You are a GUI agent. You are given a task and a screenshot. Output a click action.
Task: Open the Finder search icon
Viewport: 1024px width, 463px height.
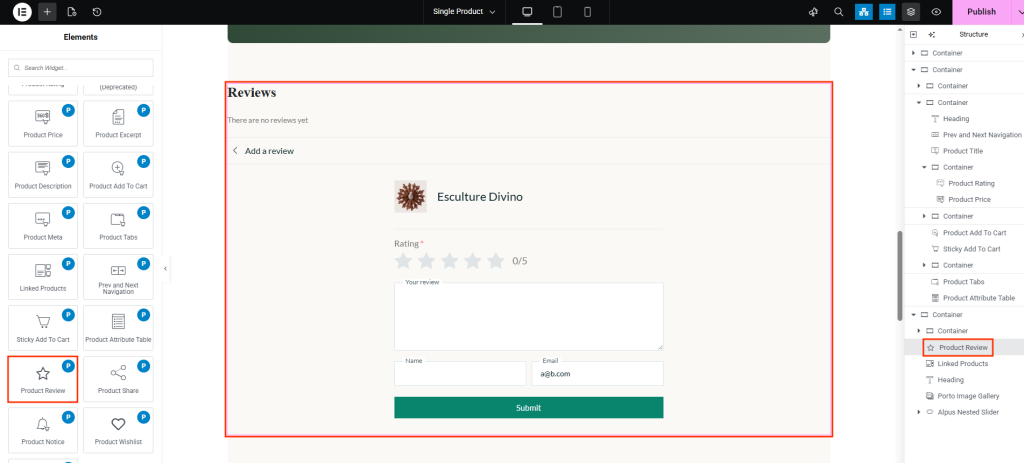pos(838,12)
